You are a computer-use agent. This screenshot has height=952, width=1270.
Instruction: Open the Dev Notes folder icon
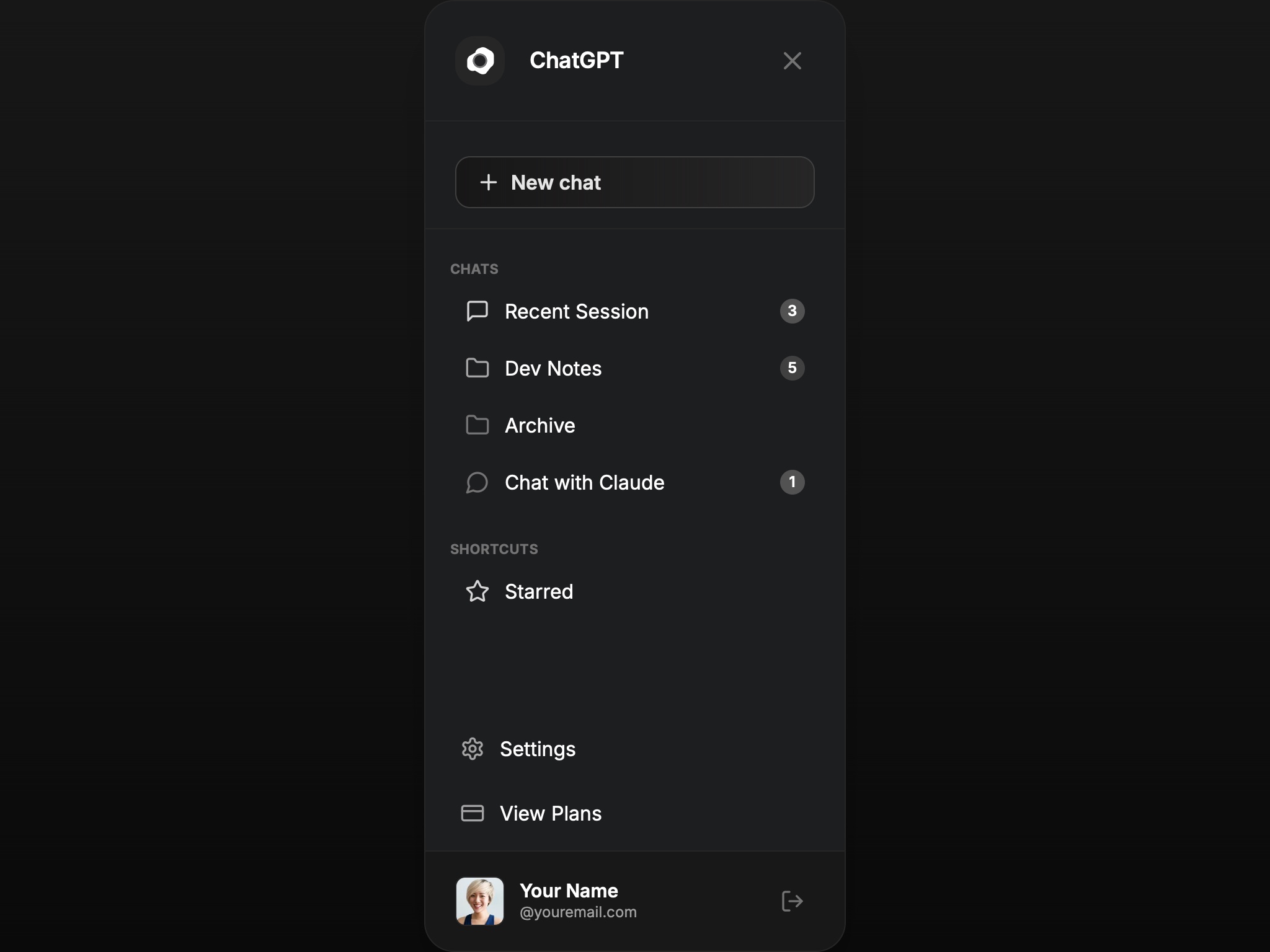coord(476,368)
